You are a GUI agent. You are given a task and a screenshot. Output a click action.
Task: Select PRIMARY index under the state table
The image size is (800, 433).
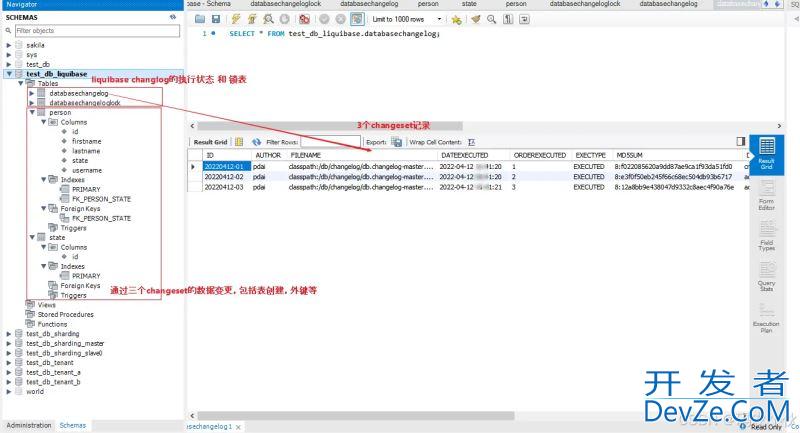tap(86, 276)
